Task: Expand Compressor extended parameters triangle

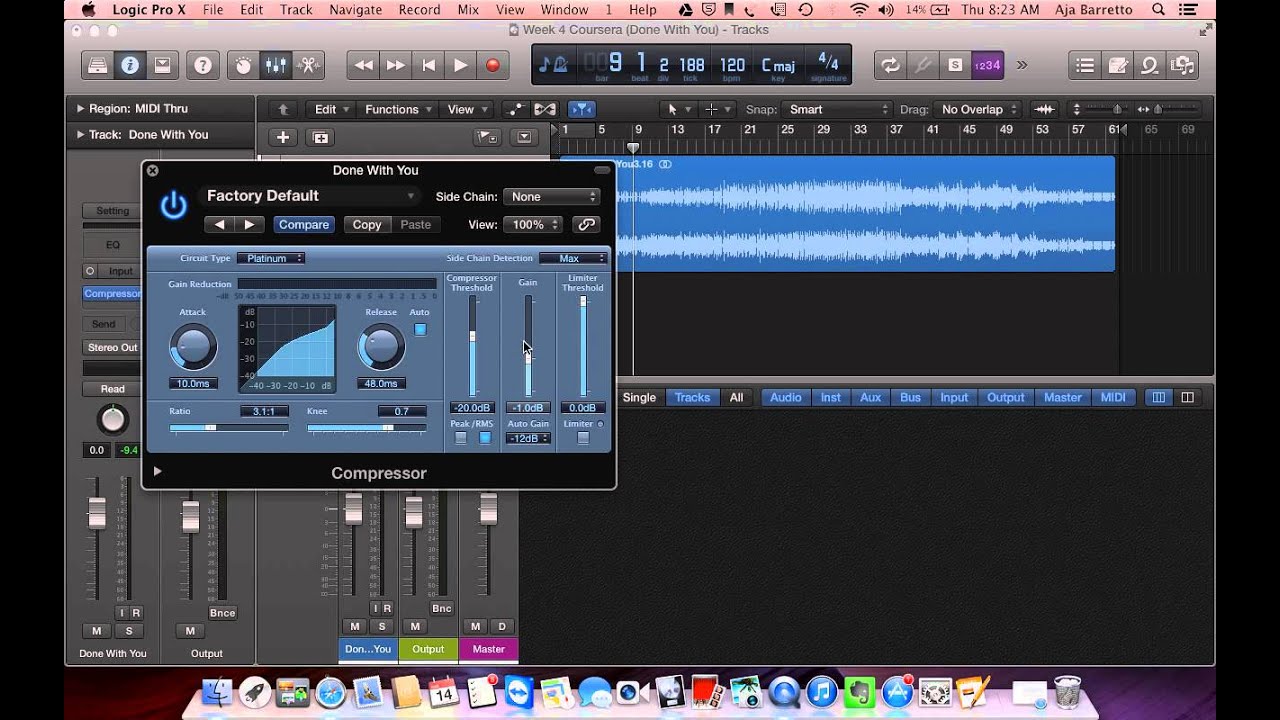Action: point(157,471)
